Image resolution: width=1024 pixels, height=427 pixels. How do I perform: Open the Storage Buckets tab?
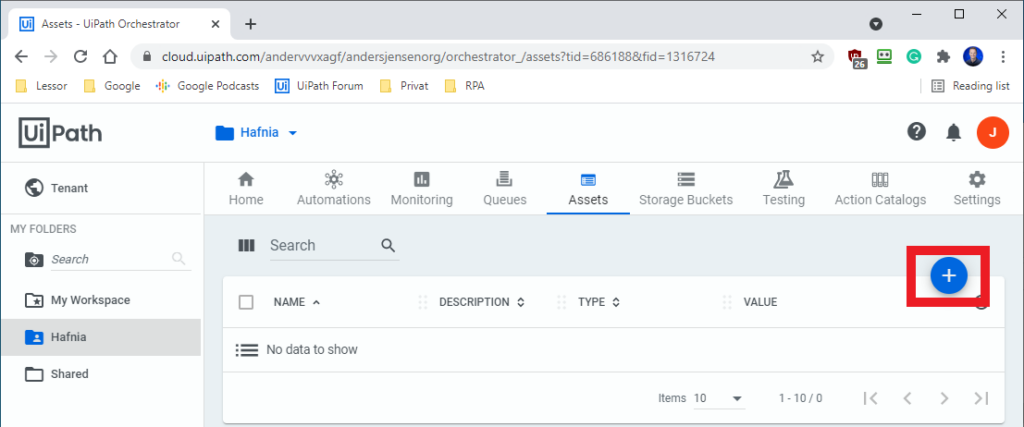[686, 189]
